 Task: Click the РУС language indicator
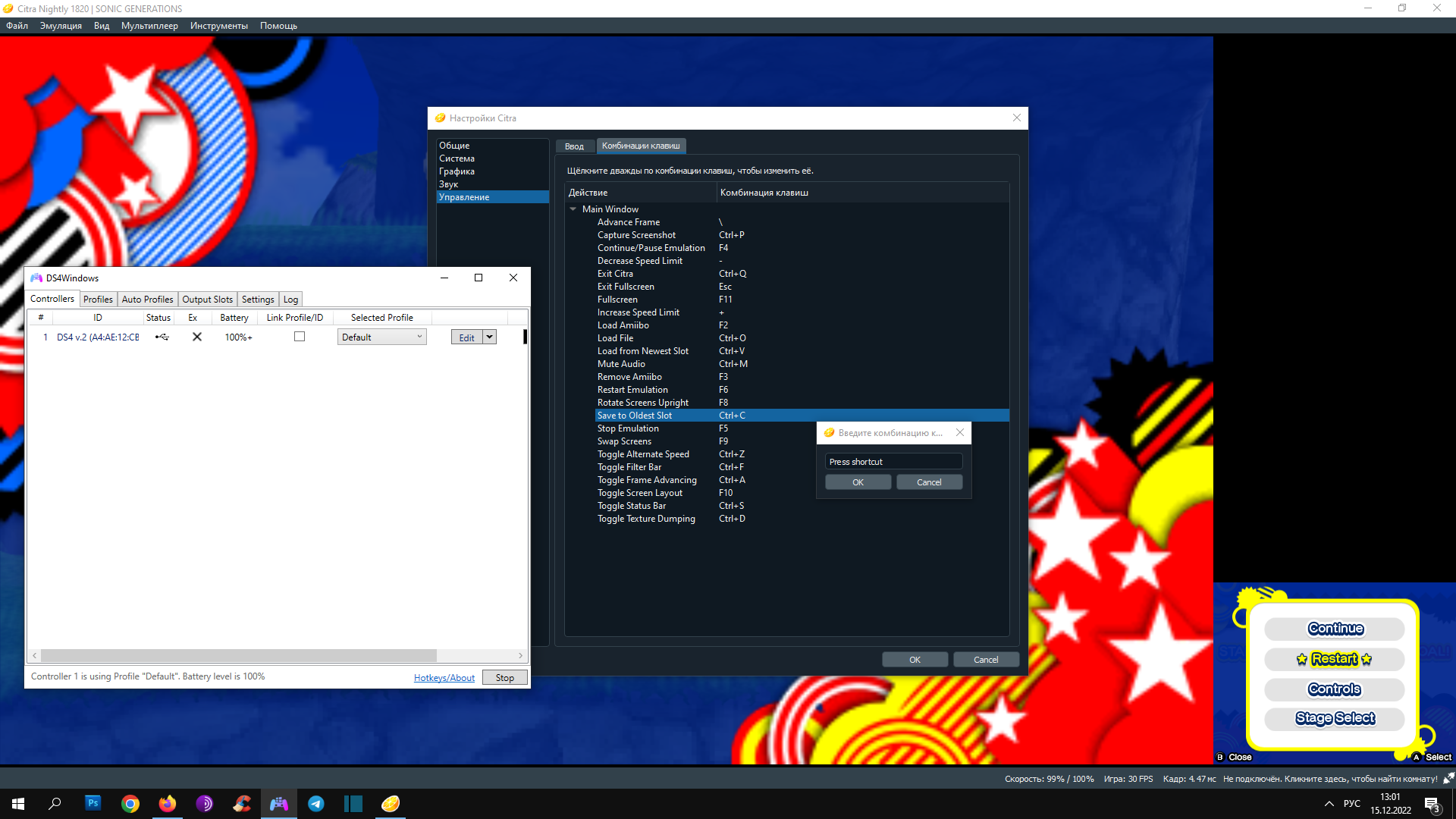[x=1352, y=804]
